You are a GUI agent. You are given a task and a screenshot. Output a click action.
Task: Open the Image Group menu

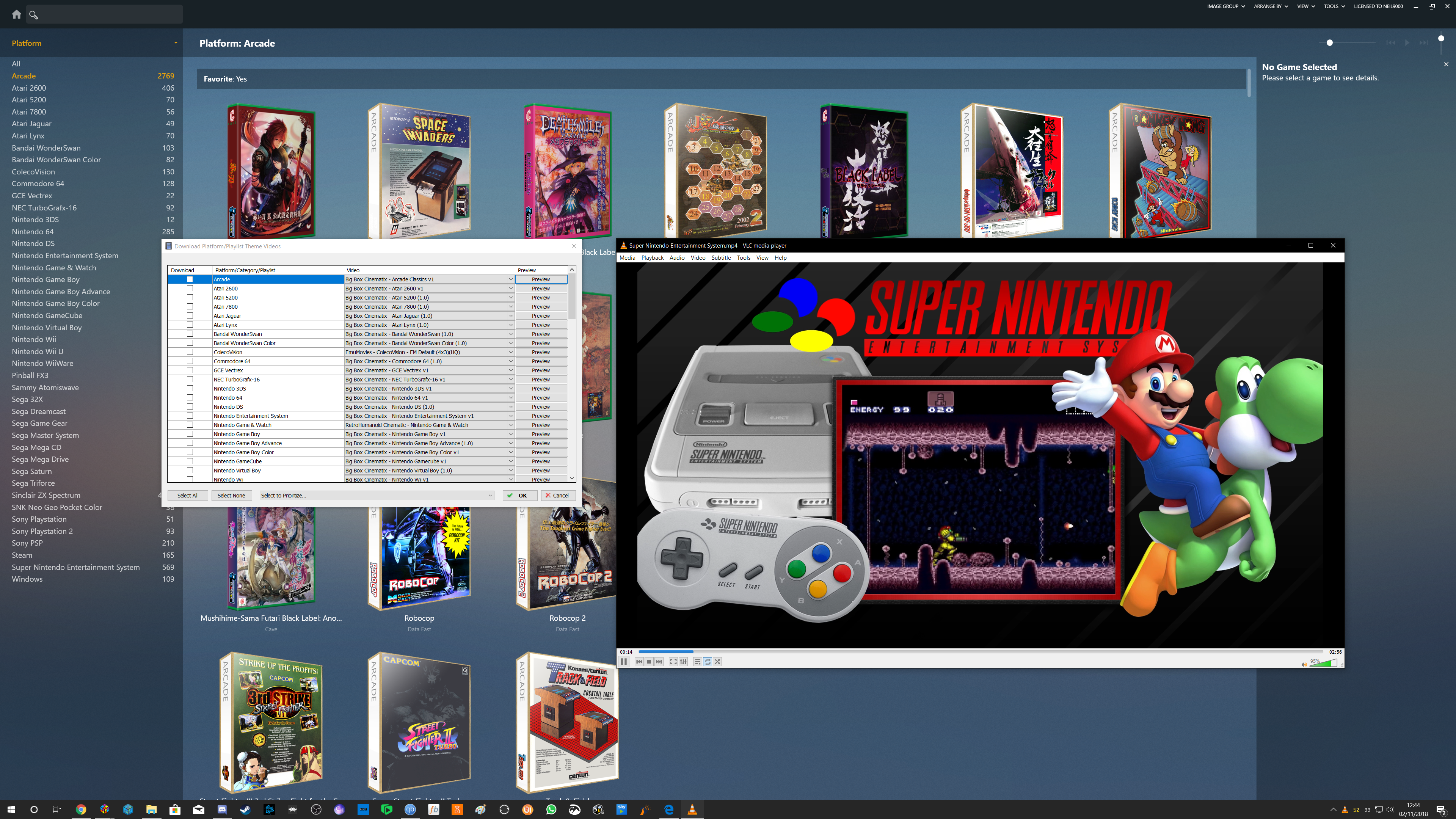pyautogui.click(x=1225, y=6)
